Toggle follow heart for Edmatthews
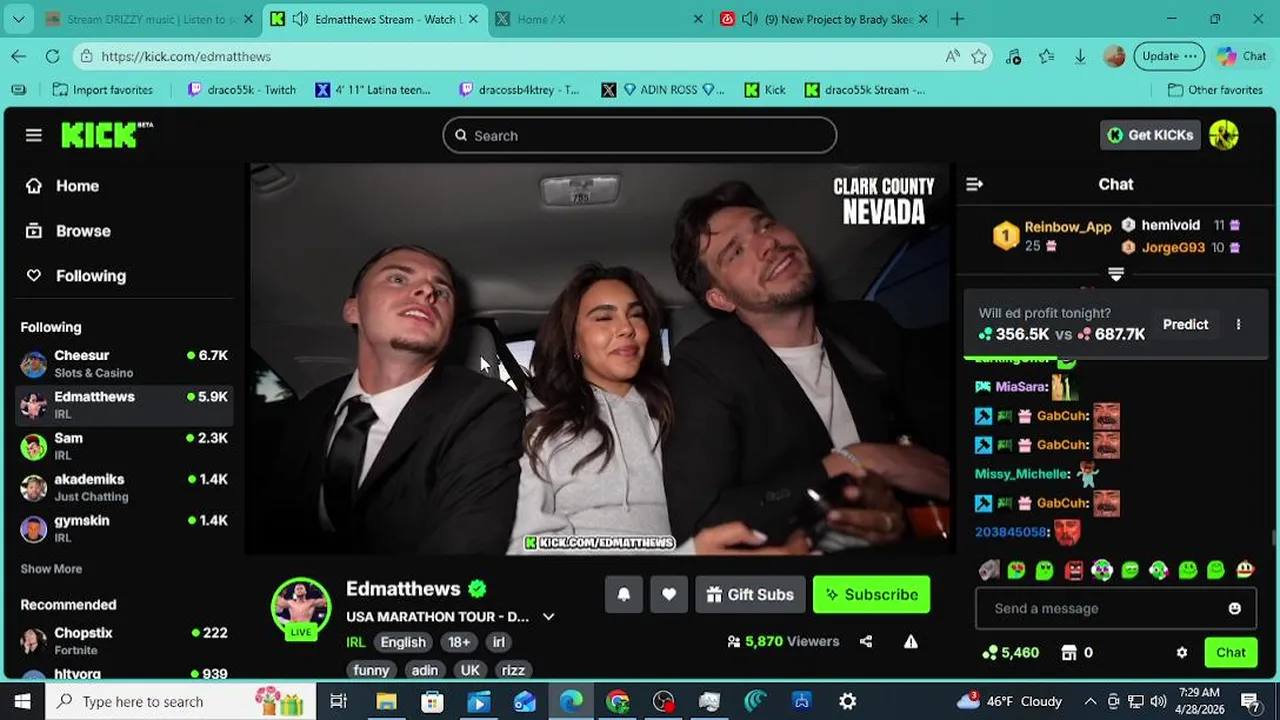The image size is (1280, 720). pos(669,594)
